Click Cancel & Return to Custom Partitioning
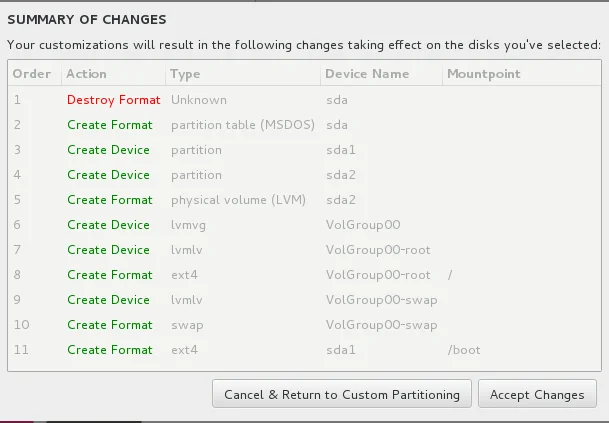This screenshot has height=423, width=609. (342, 395)
